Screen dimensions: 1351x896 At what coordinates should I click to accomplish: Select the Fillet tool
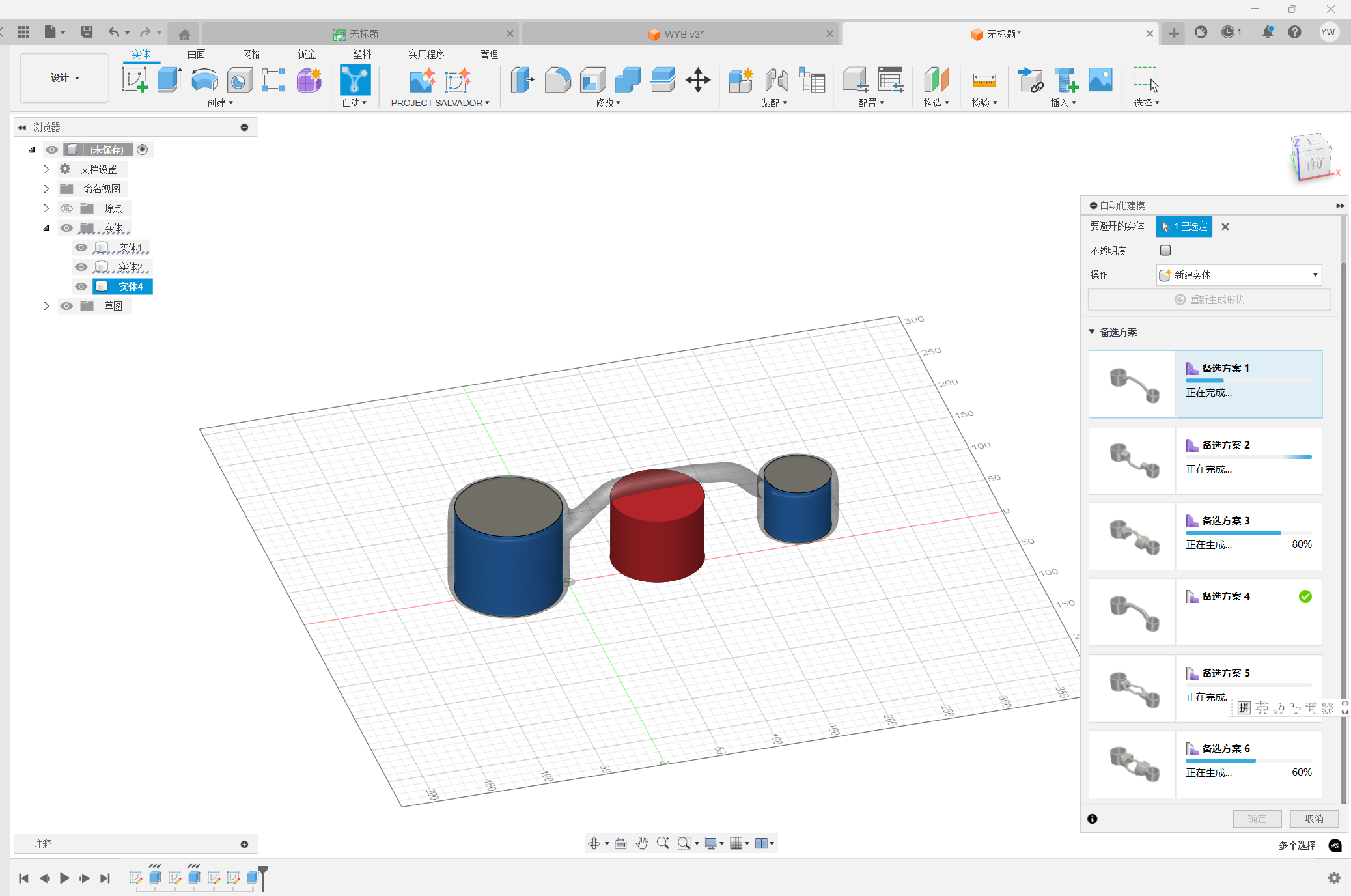[557, 80]
